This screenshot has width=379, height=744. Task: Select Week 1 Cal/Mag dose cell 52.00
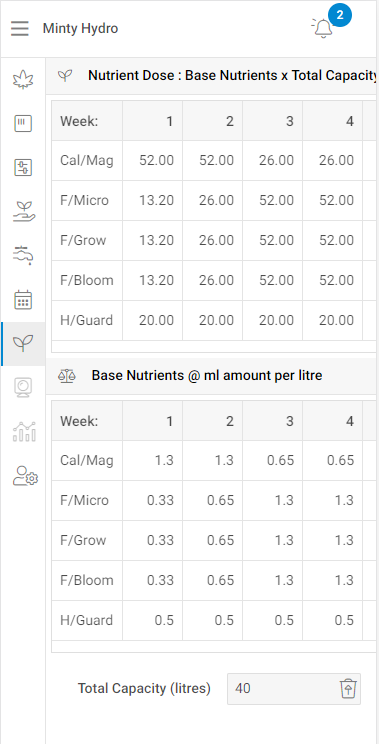(x=152, y=160)
